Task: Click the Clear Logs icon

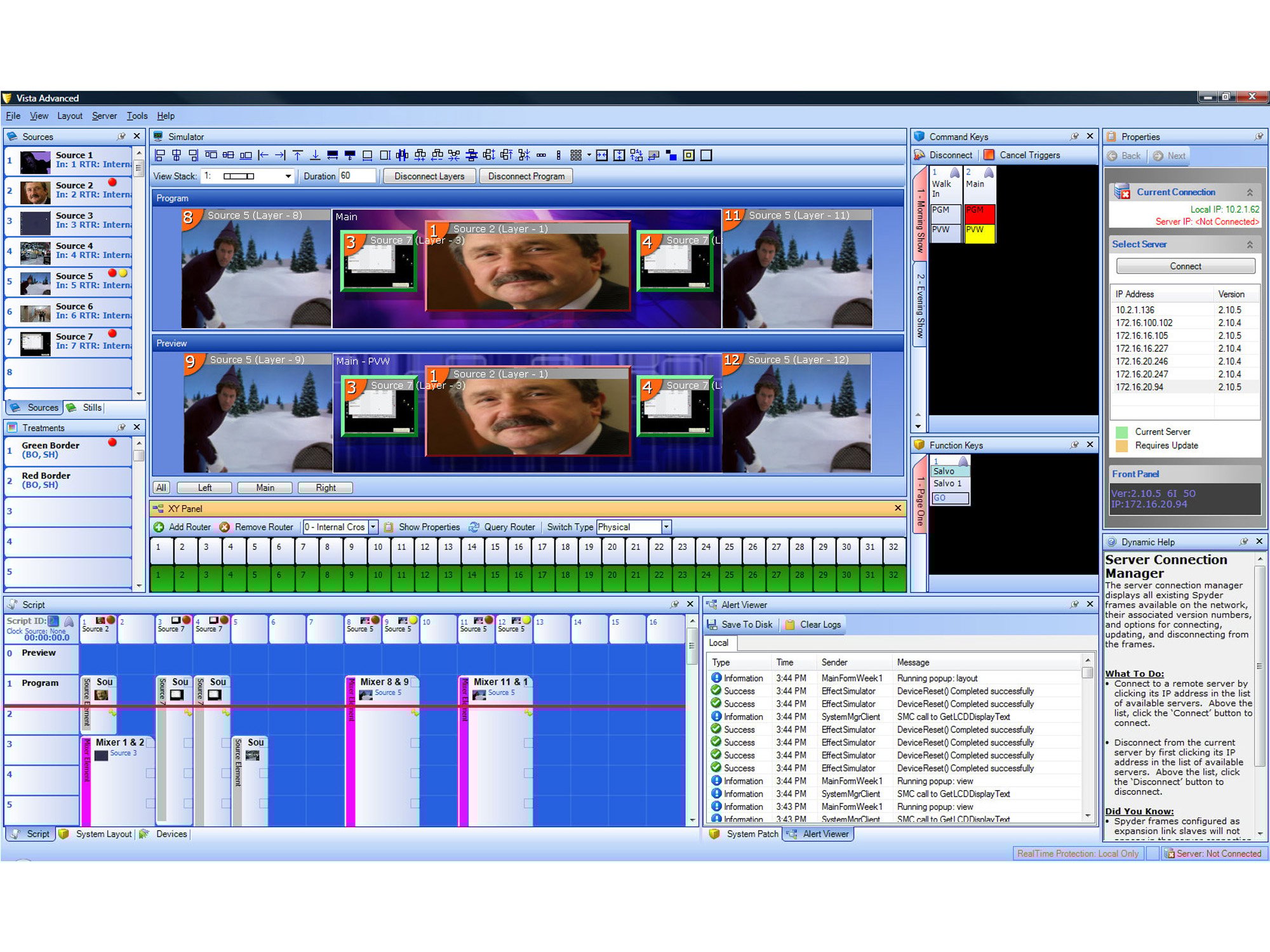Action: pos(791,625)
